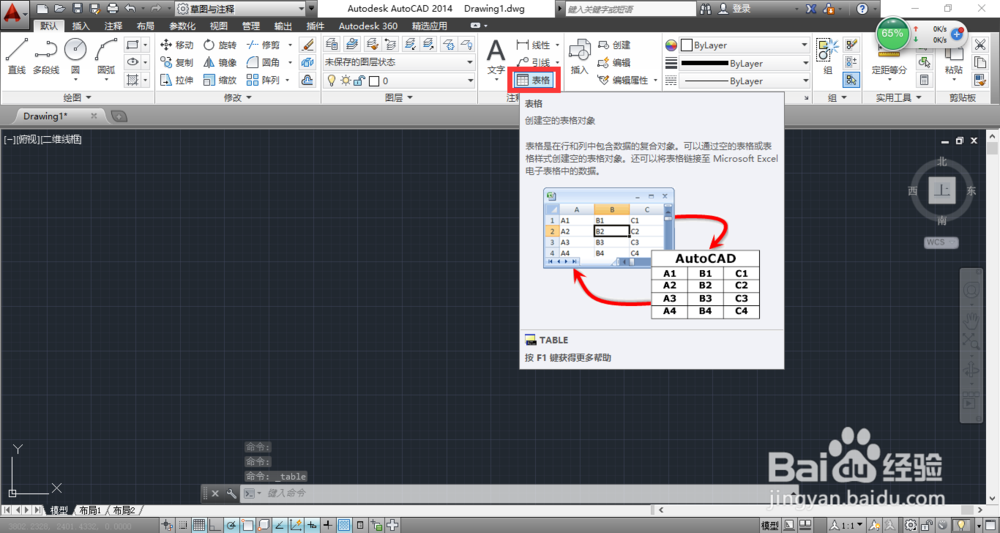Open the annotation scale 1:1 dropdown

click(847, 525)
